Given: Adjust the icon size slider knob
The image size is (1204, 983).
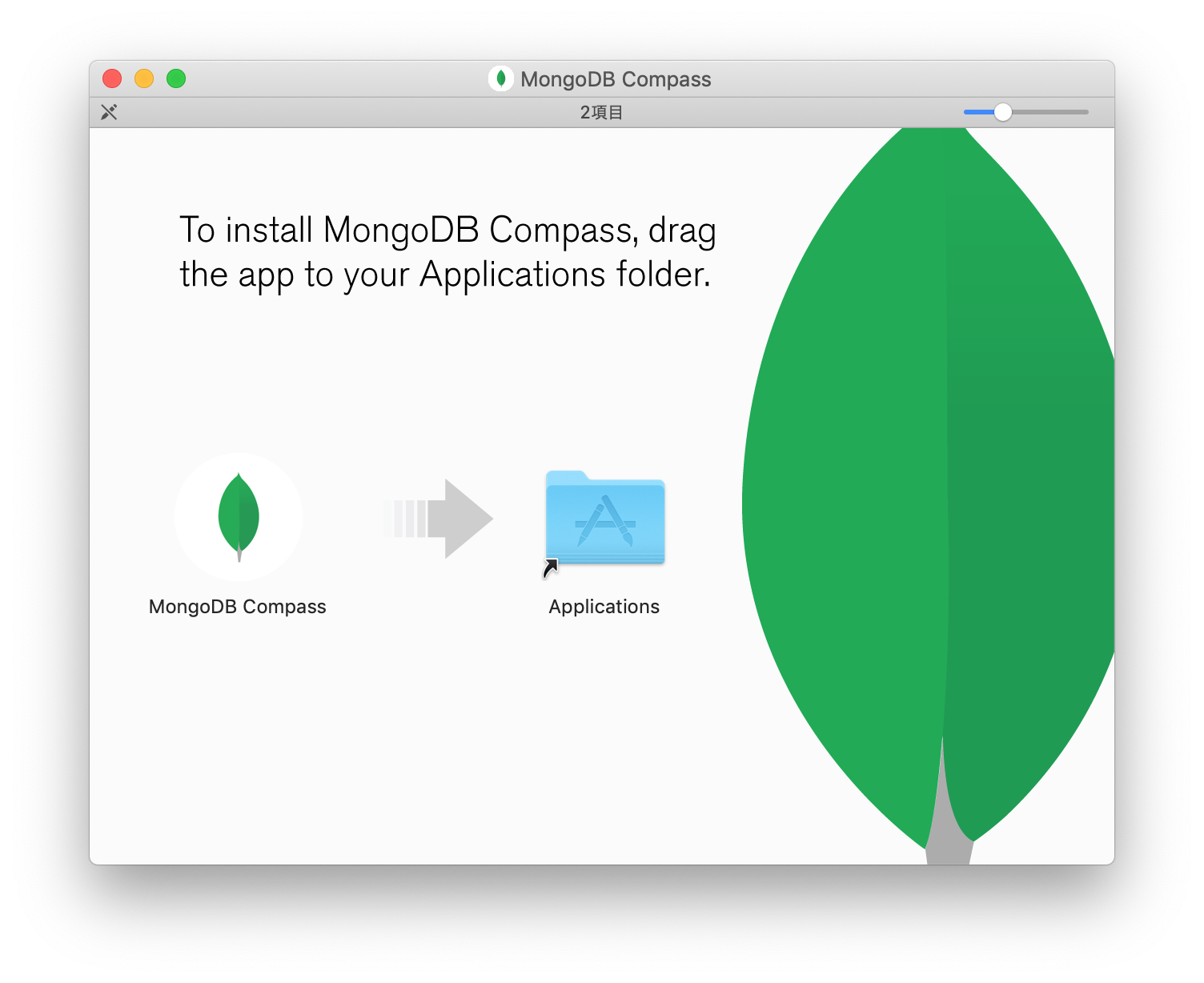Looking at the screenshot, I should click(1003, 112).
